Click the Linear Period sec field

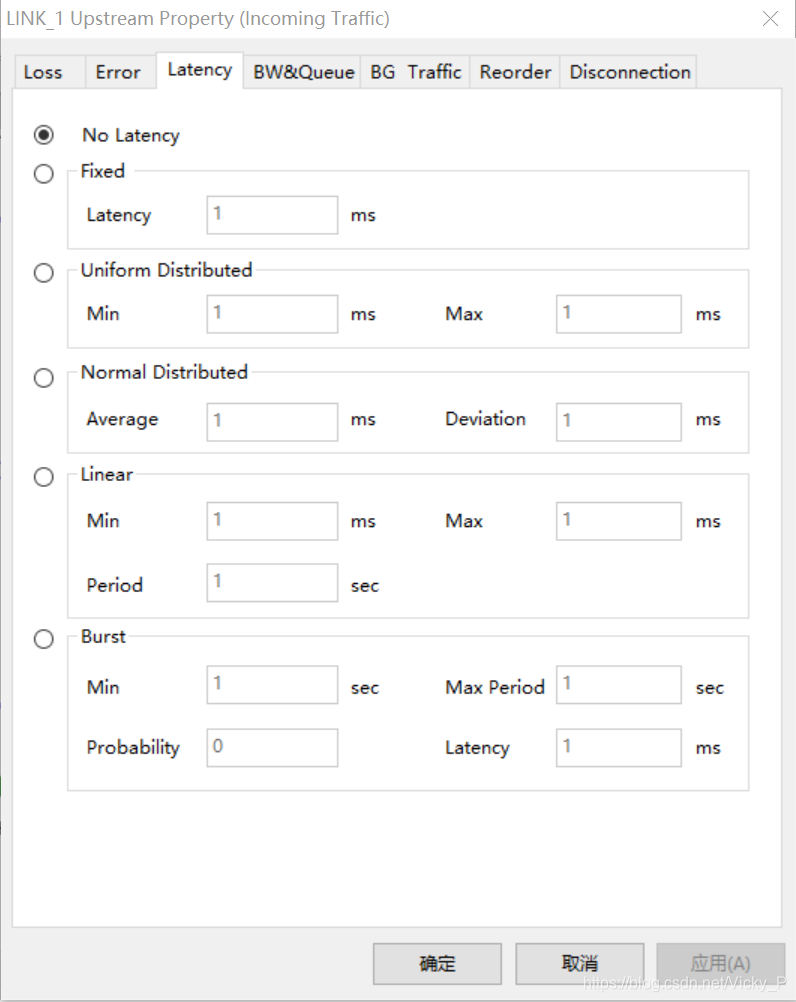click(272, 582)
